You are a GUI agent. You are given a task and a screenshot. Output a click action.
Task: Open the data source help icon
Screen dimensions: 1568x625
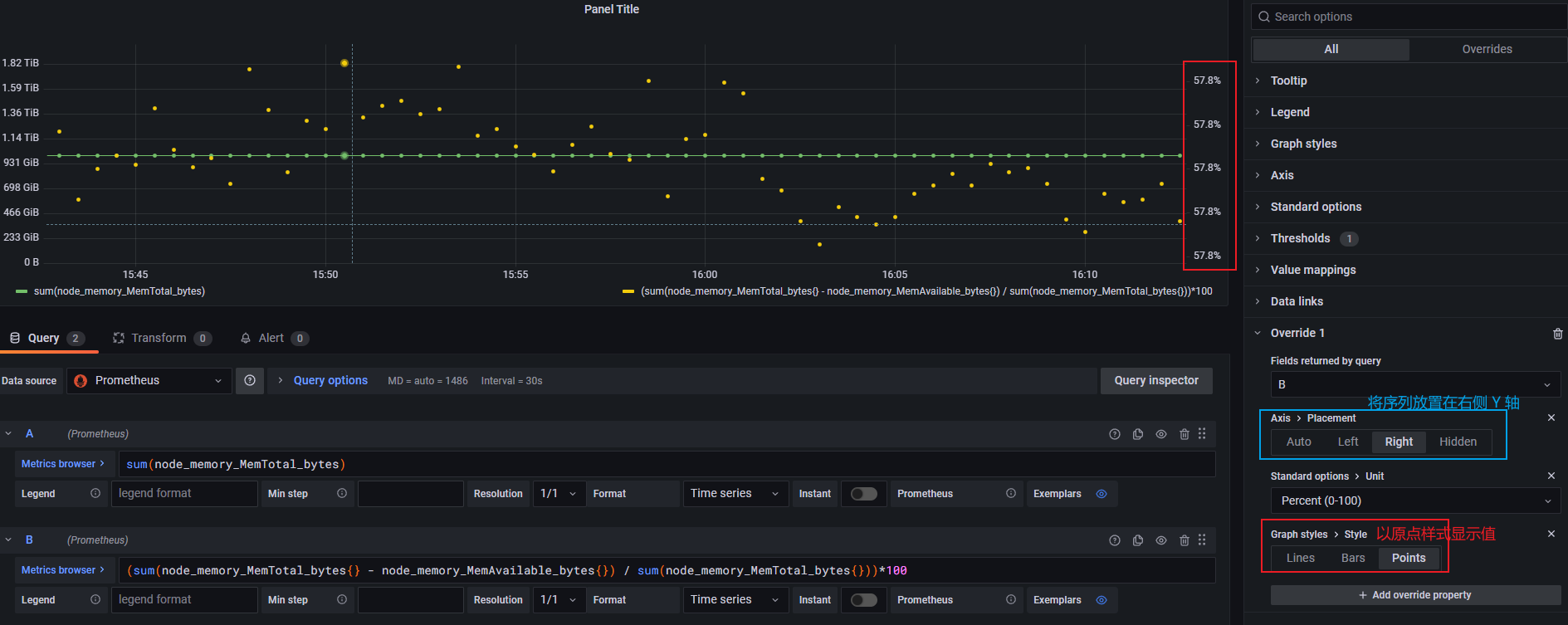[x=250, y=381]
